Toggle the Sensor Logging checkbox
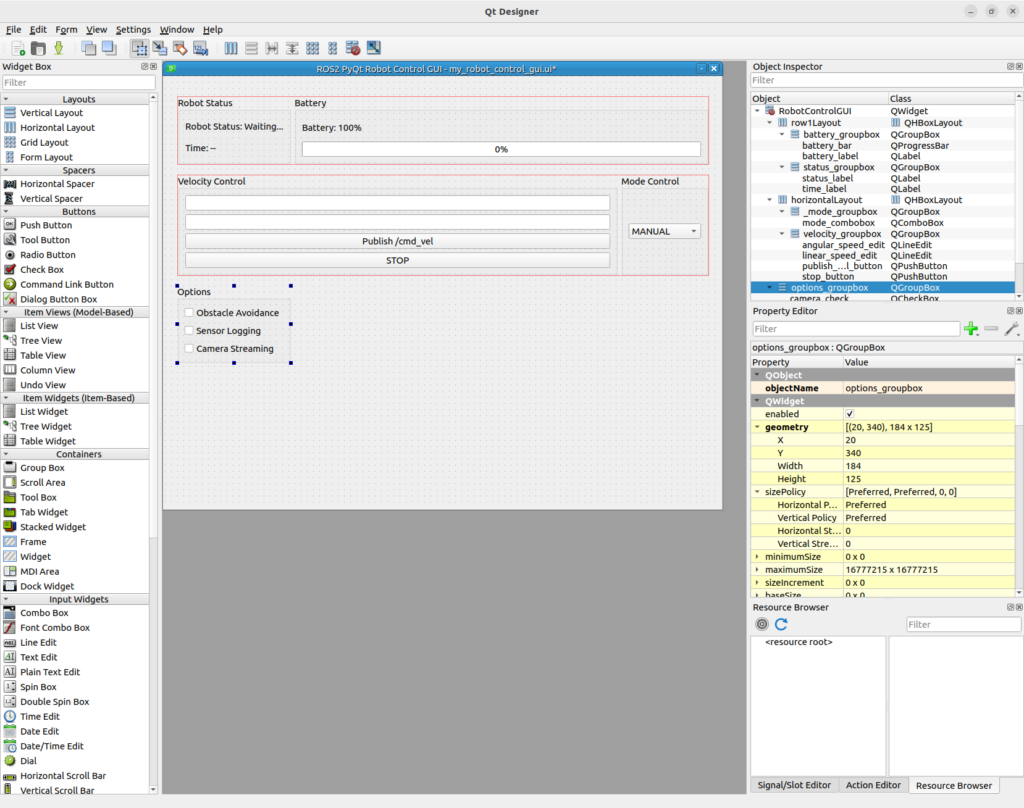 click(189, 331)
